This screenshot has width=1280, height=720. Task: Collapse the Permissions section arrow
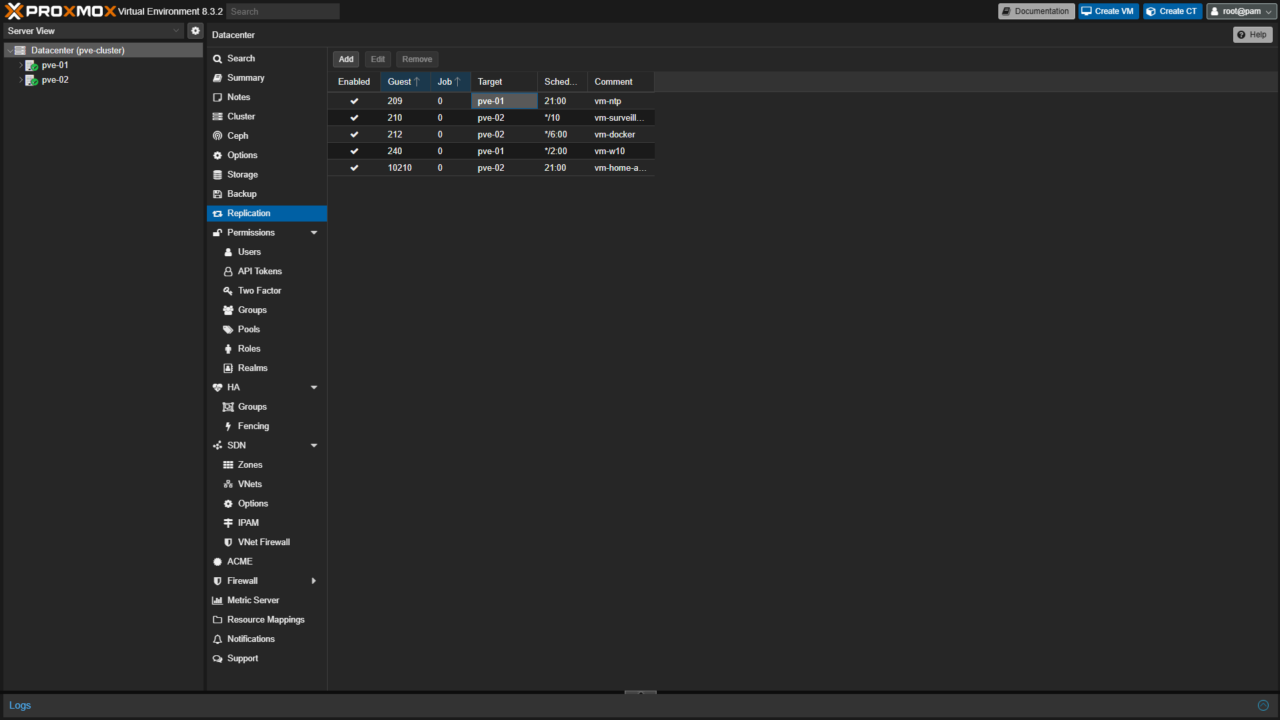tap(314, 233)
